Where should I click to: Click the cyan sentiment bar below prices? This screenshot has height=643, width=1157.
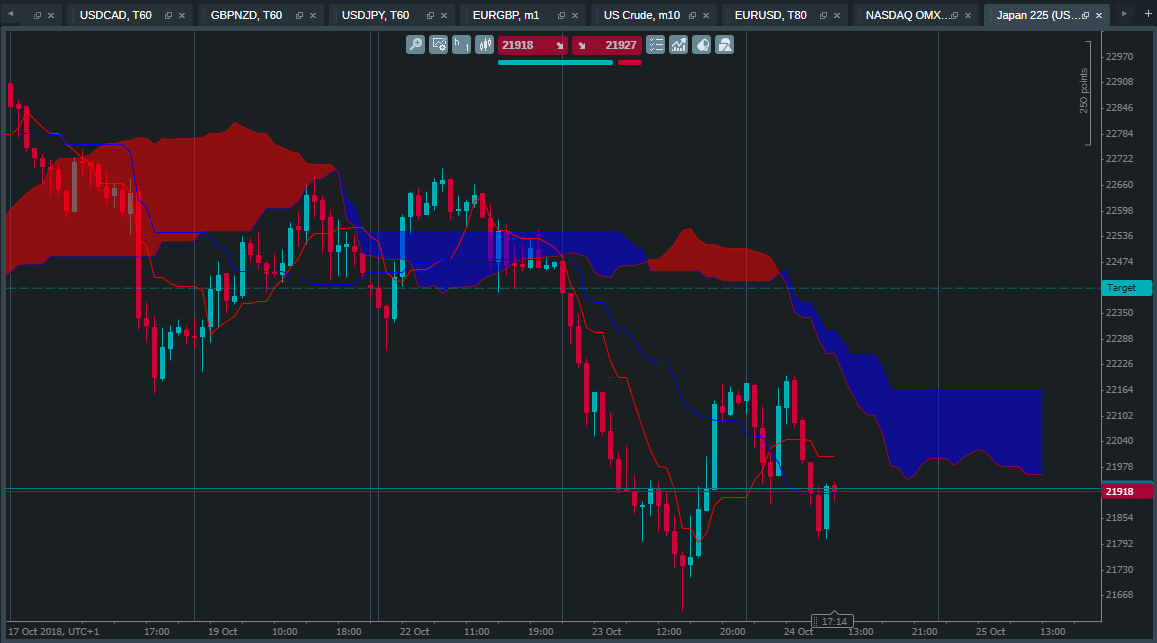click(556, 63)
